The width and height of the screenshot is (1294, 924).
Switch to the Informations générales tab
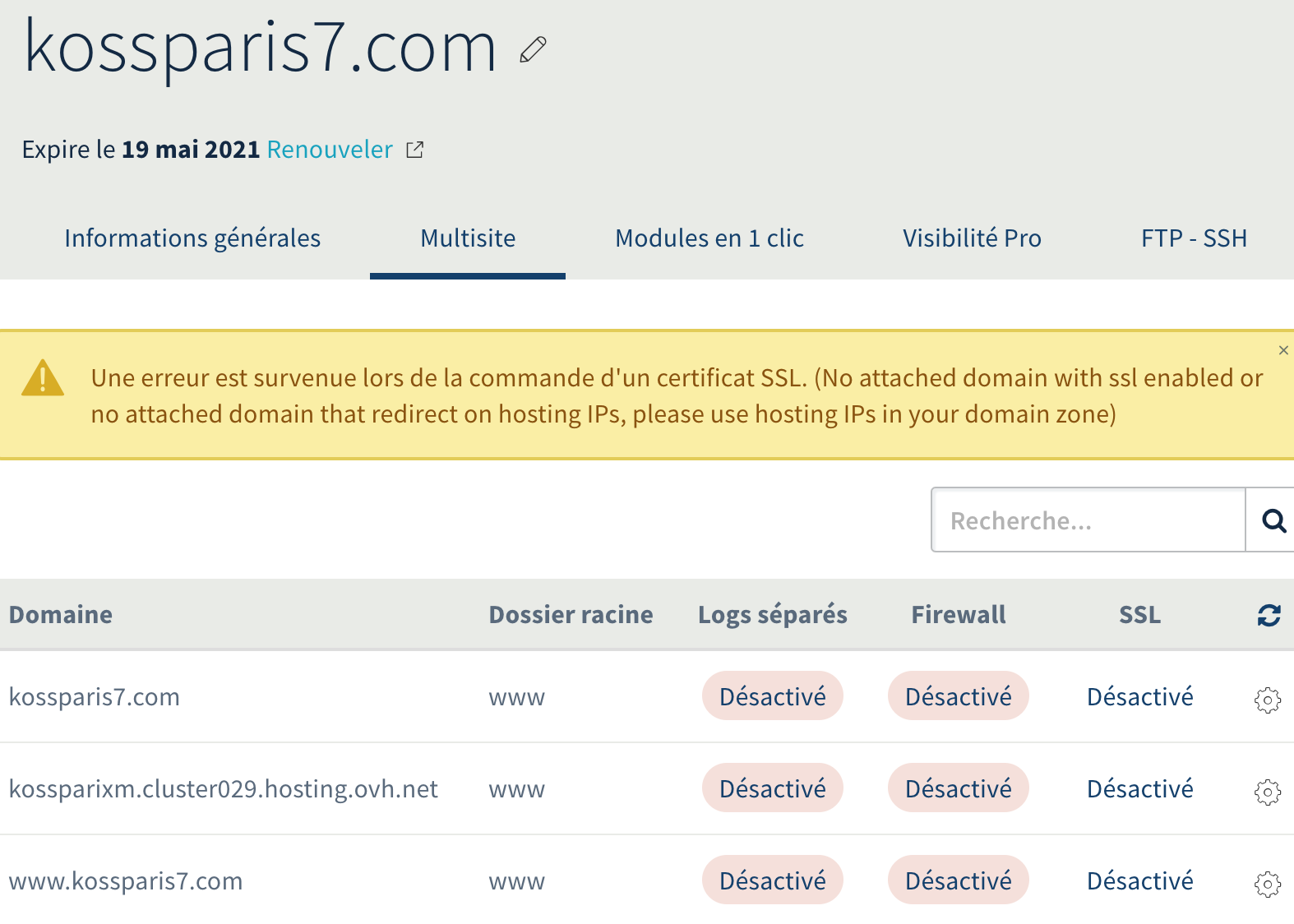tap(192, 238)
